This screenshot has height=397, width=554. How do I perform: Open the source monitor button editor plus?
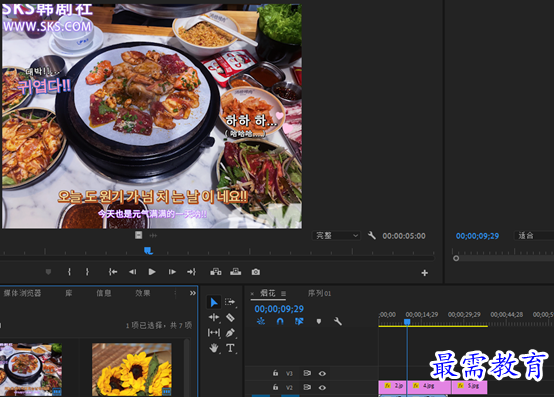(x=425, y=273)
